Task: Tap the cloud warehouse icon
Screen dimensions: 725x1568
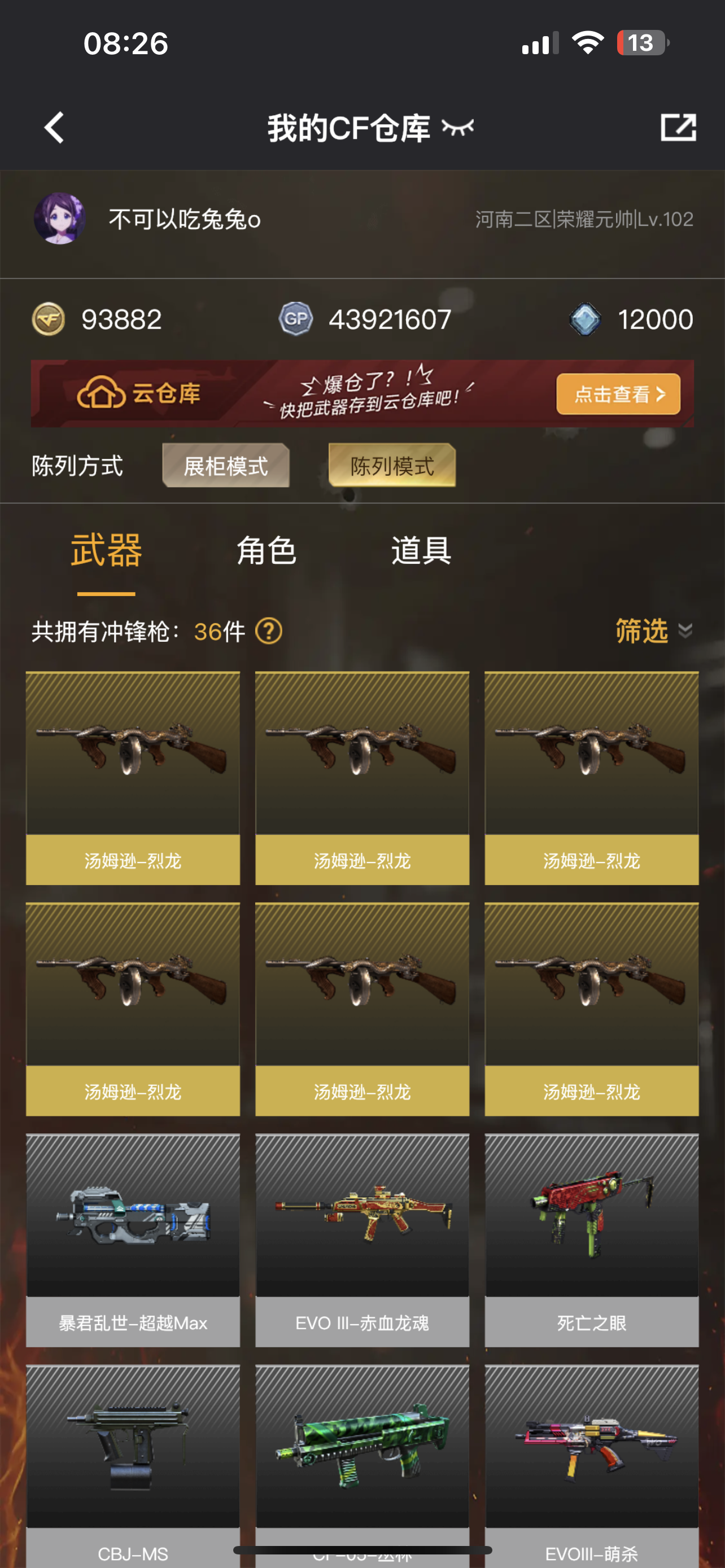Action: click(x=101, y=394)
